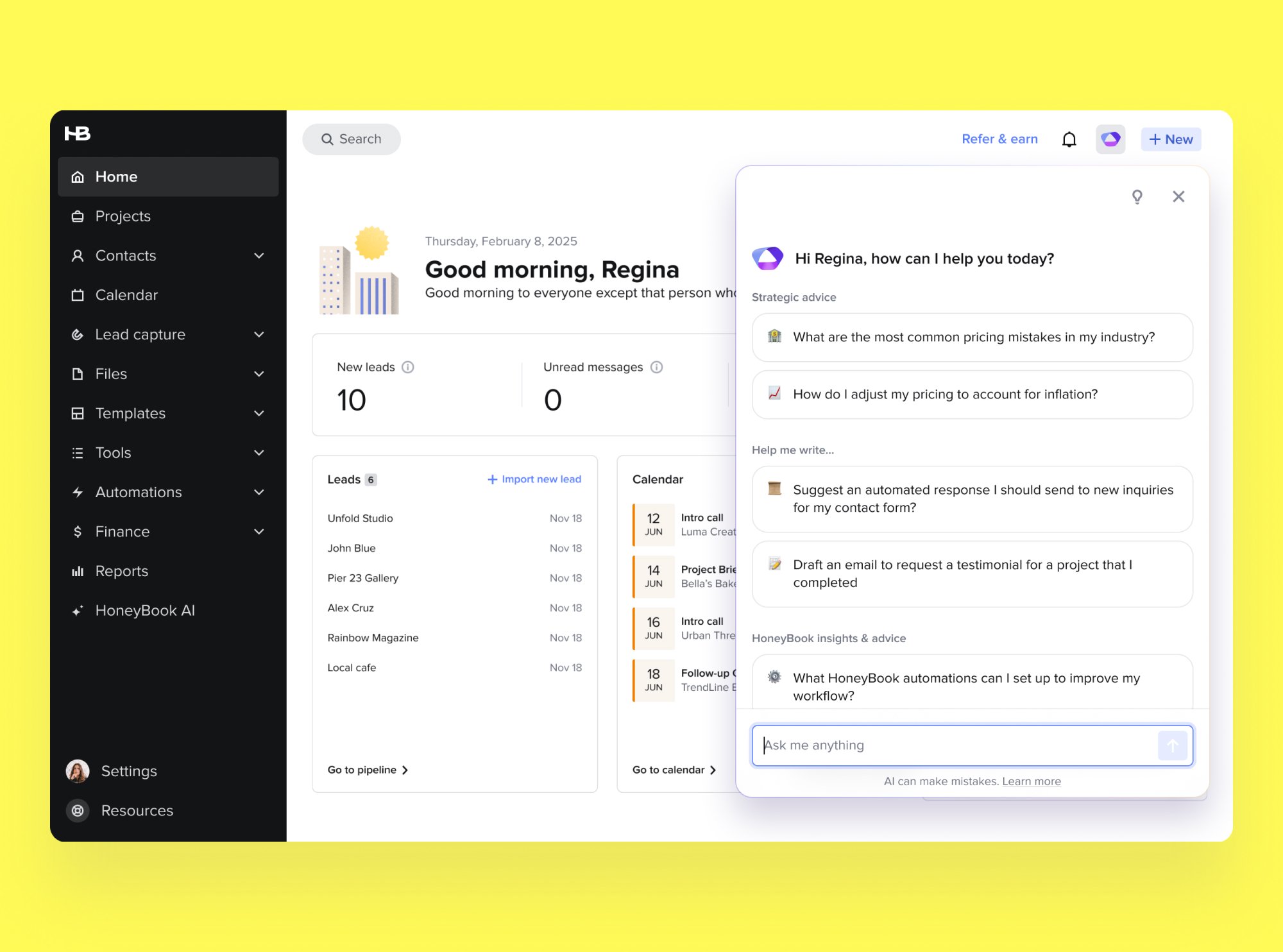Click the Reports bar chart icon

tap(78, 572)
